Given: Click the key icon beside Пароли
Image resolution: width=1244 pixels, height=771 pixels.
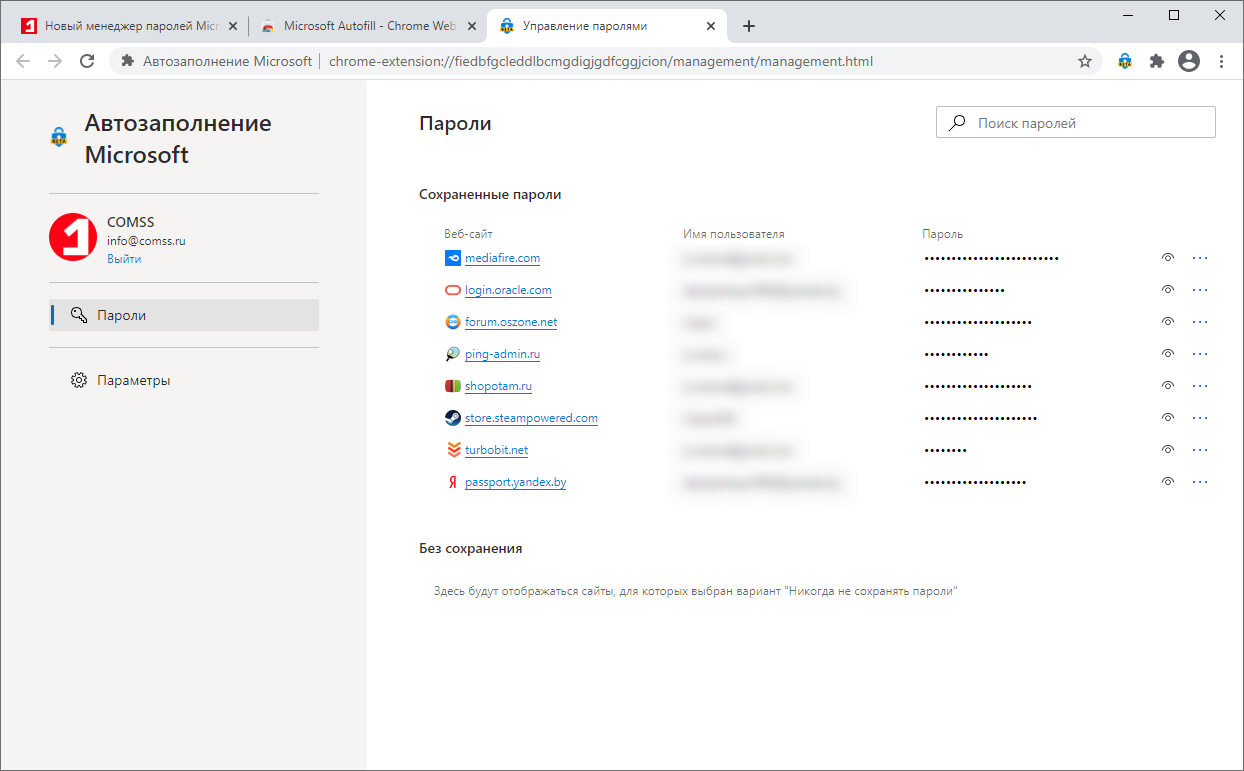Looking at the screenshot, I should coord(79,315).
